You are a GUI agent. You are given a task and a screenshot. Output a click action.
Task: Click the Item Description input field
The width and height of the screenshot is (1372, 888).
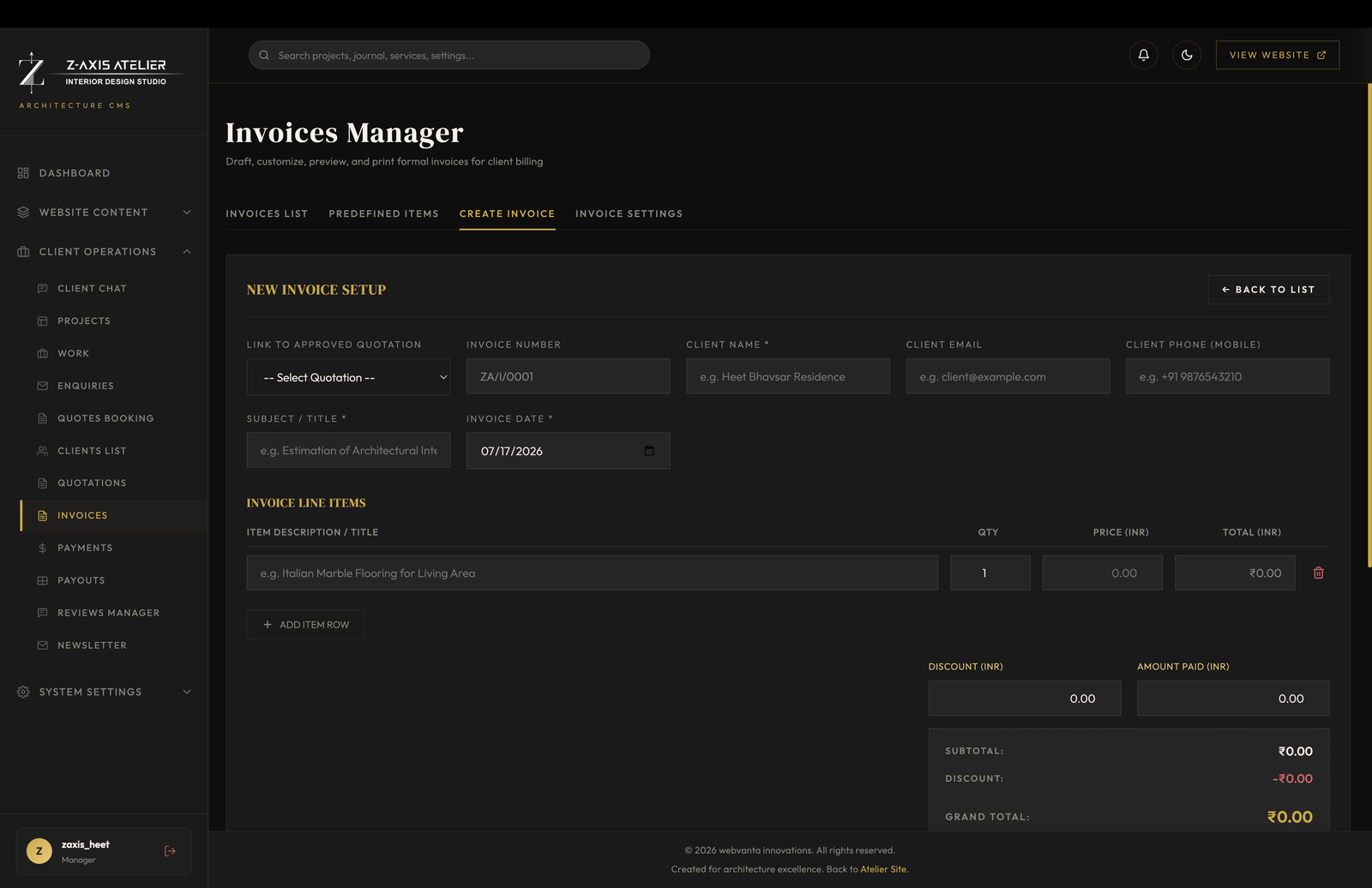593,573
